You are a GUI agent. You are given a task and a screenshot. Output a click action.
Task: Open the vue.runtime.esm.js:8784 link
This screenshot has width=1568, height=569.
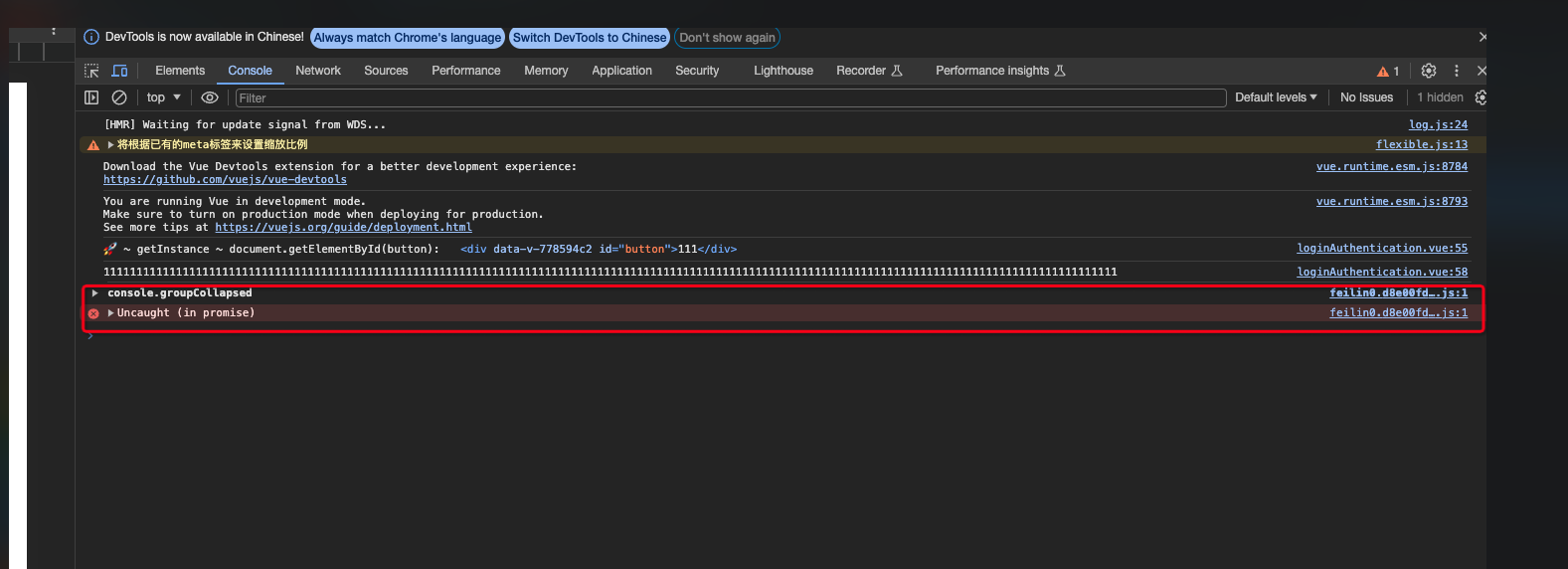coord(1392,166)
